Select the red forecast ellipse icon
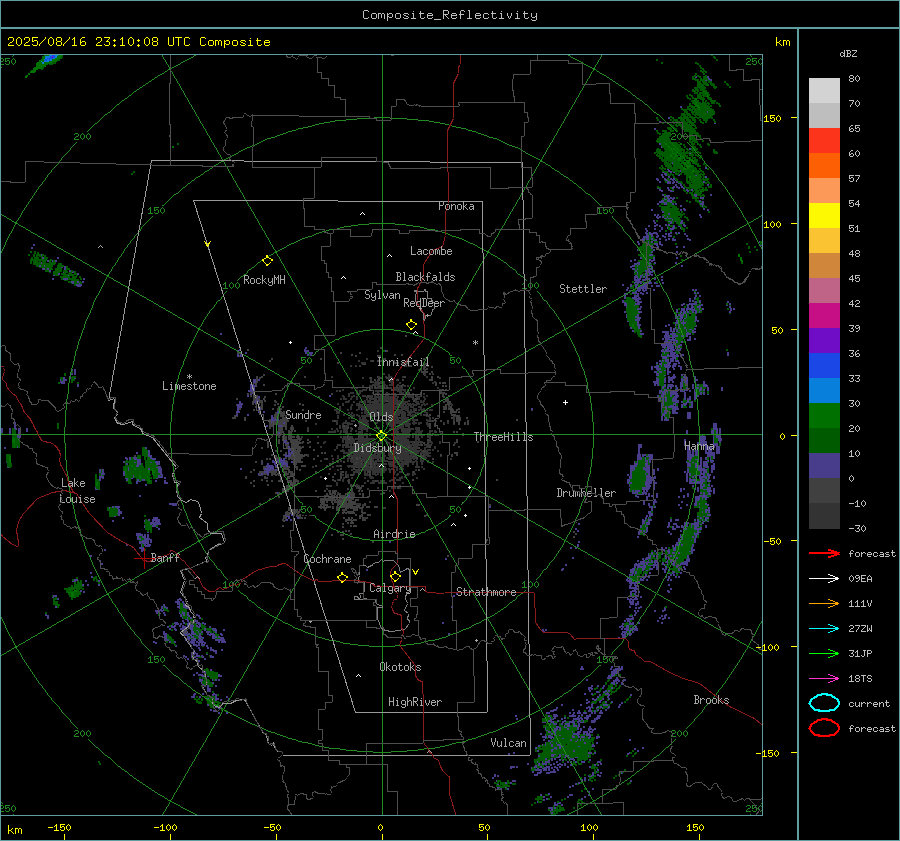The width and height of the screenshot is (900, 841). [x=824, y=728]
